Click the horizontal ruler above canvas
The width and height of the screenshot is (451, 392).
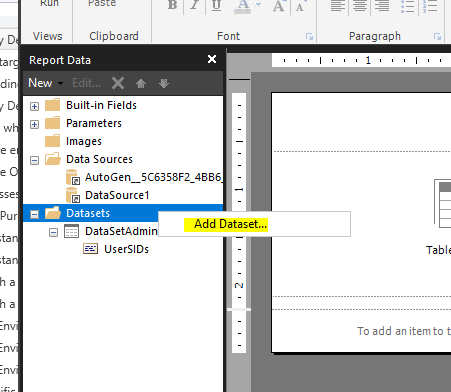(361, 60)
